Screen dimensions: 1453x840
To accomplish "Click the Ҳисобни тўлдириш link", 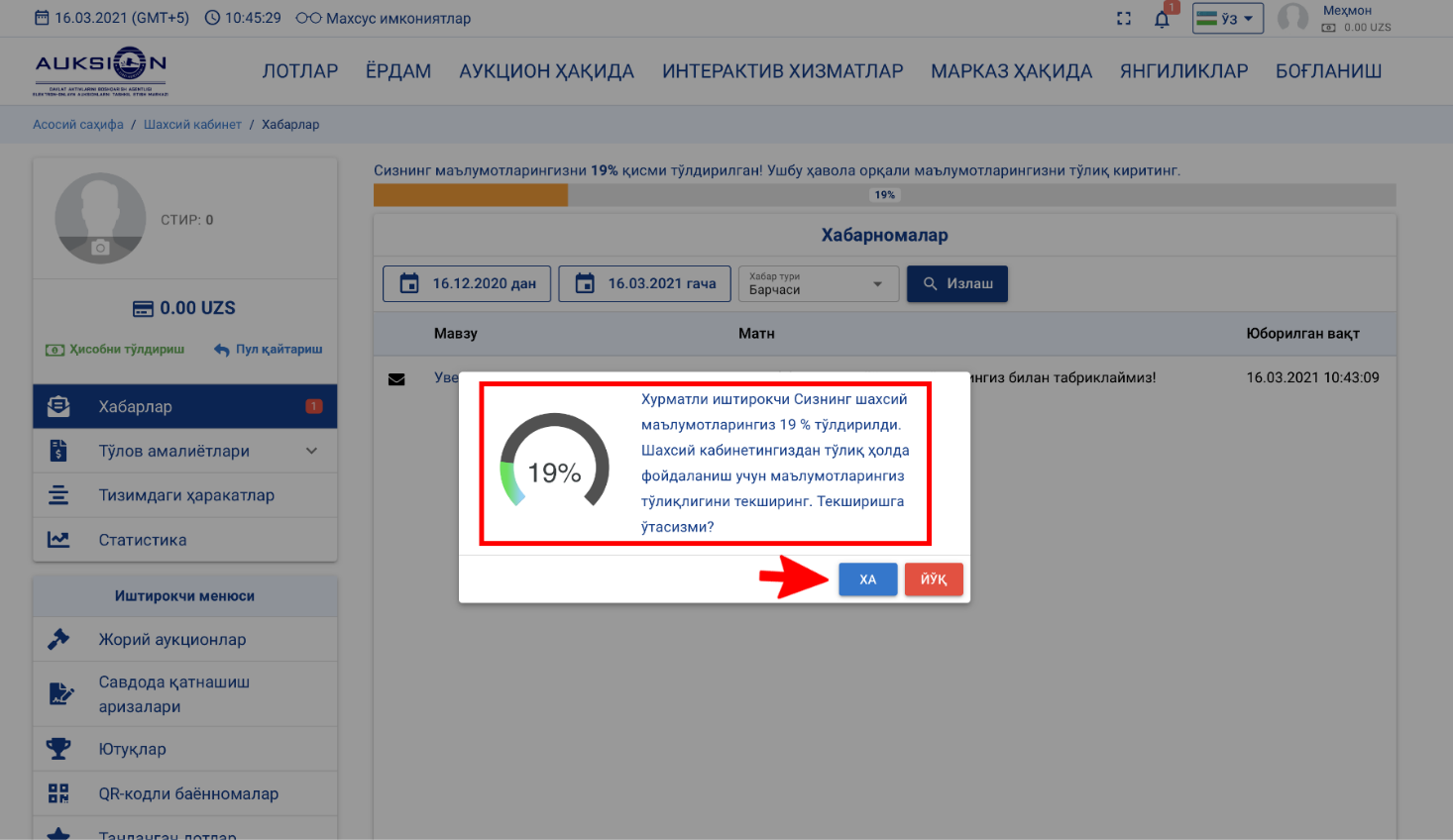I will (x=116, y=350).
